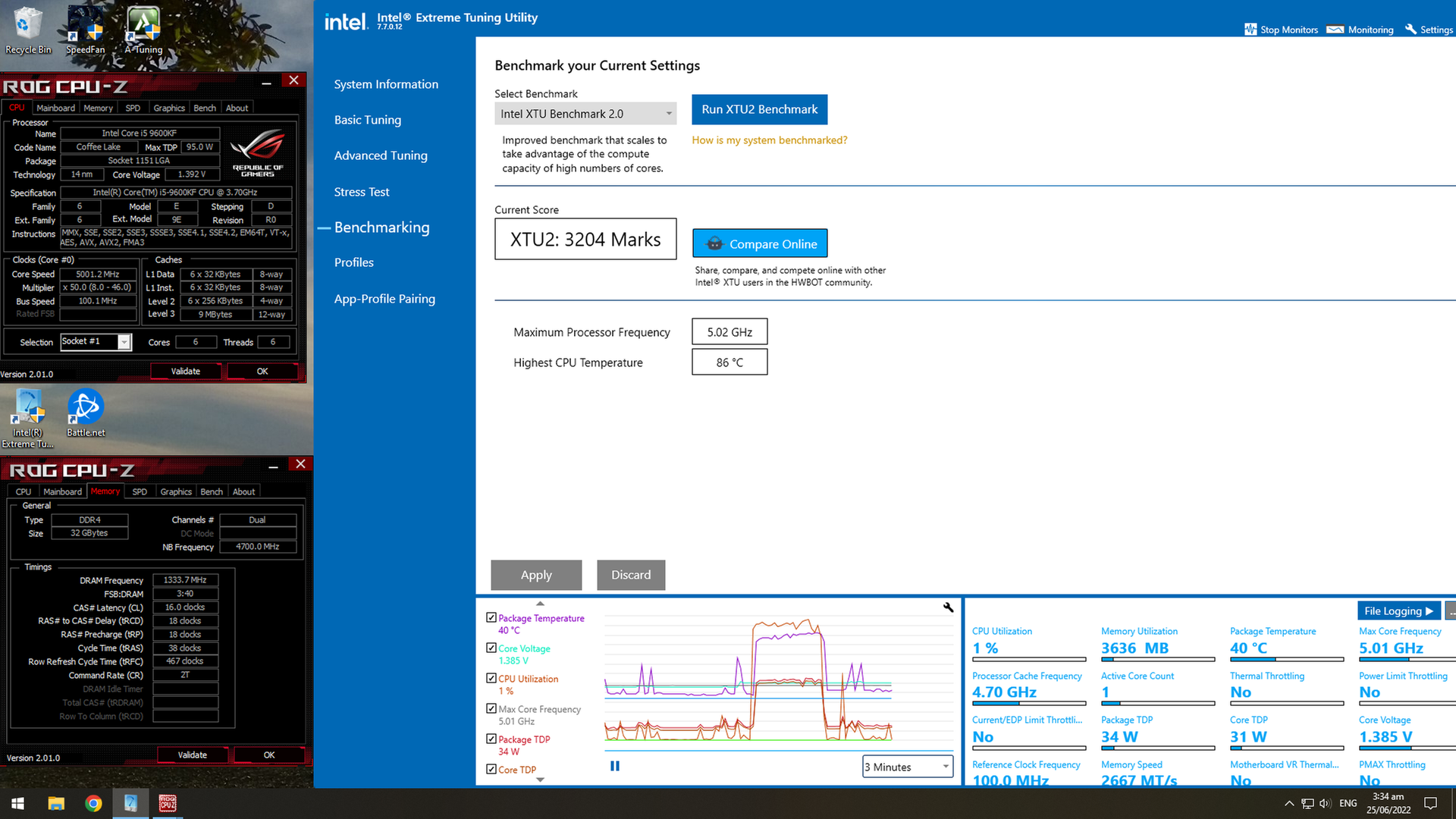Open the network tray icon
This screenshot has width=1456, height=819.
point(1307,804)
